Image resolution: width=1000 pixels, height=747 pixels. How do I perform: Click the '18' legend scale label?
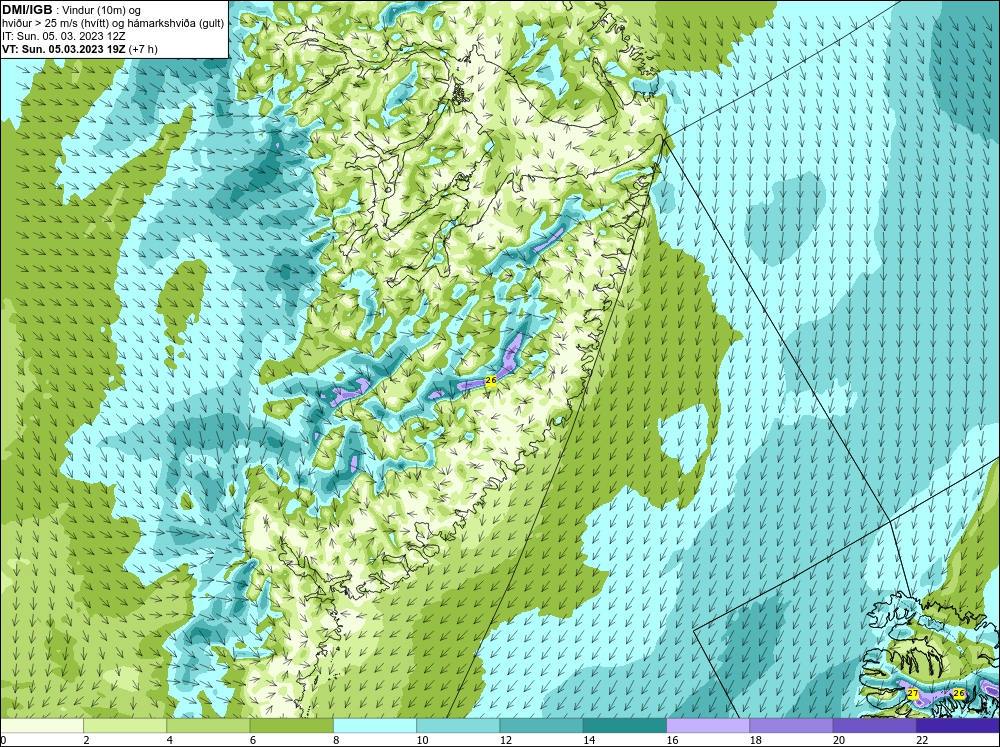pos(755,740)
